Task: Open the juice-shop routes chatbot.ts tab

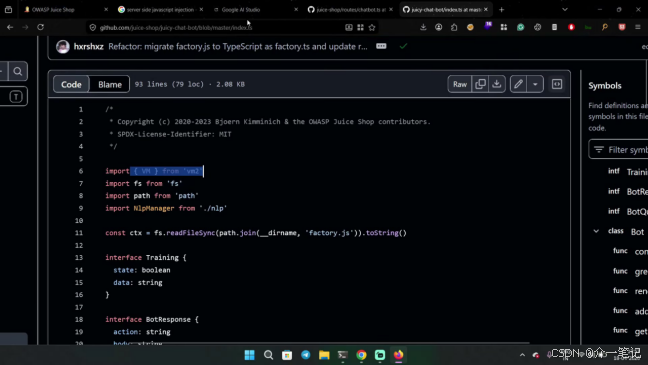Action: [x=351, y=10]
